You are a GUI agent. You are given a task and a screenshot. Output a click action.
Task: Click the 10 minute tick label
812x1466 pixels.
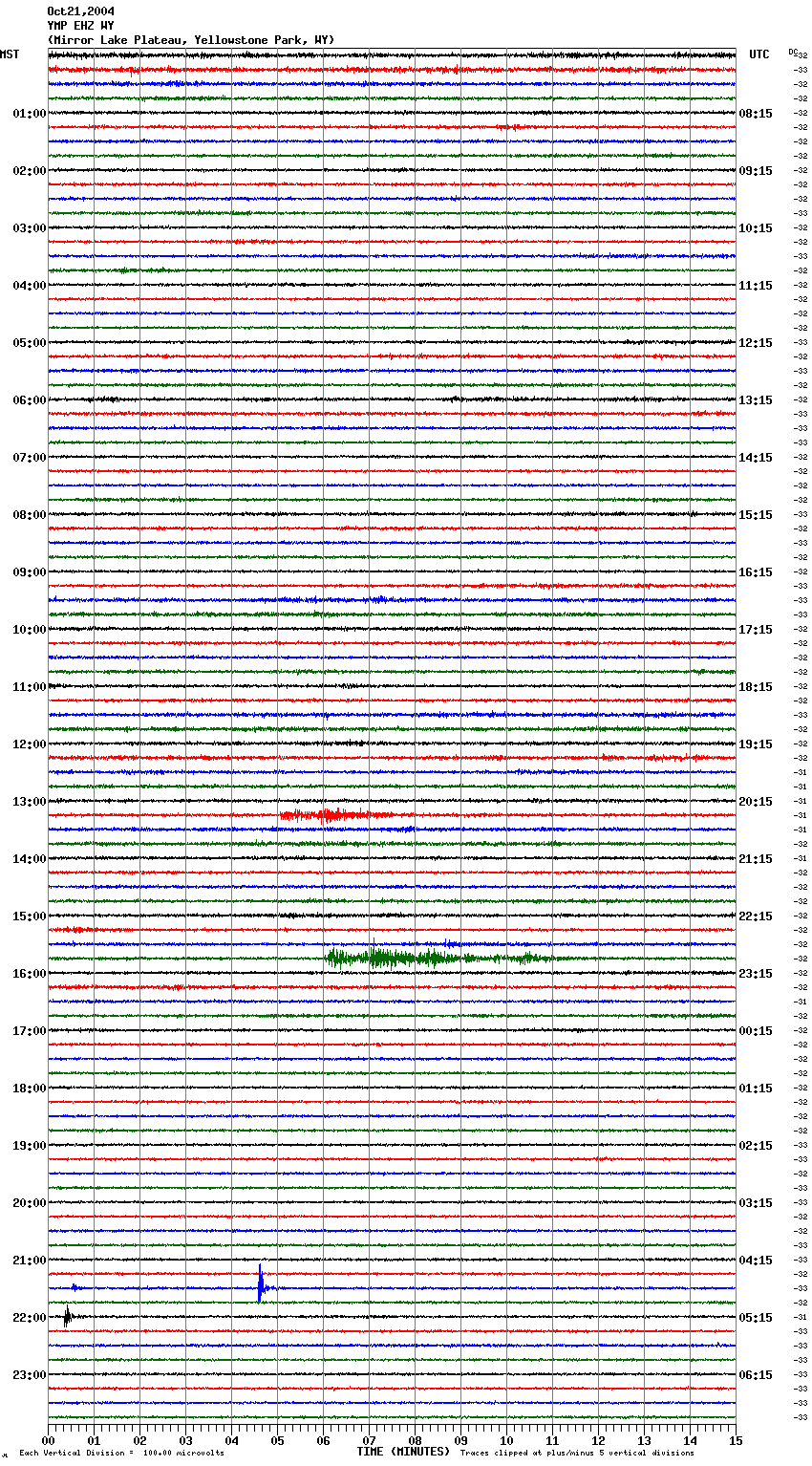click(507, 1440)
